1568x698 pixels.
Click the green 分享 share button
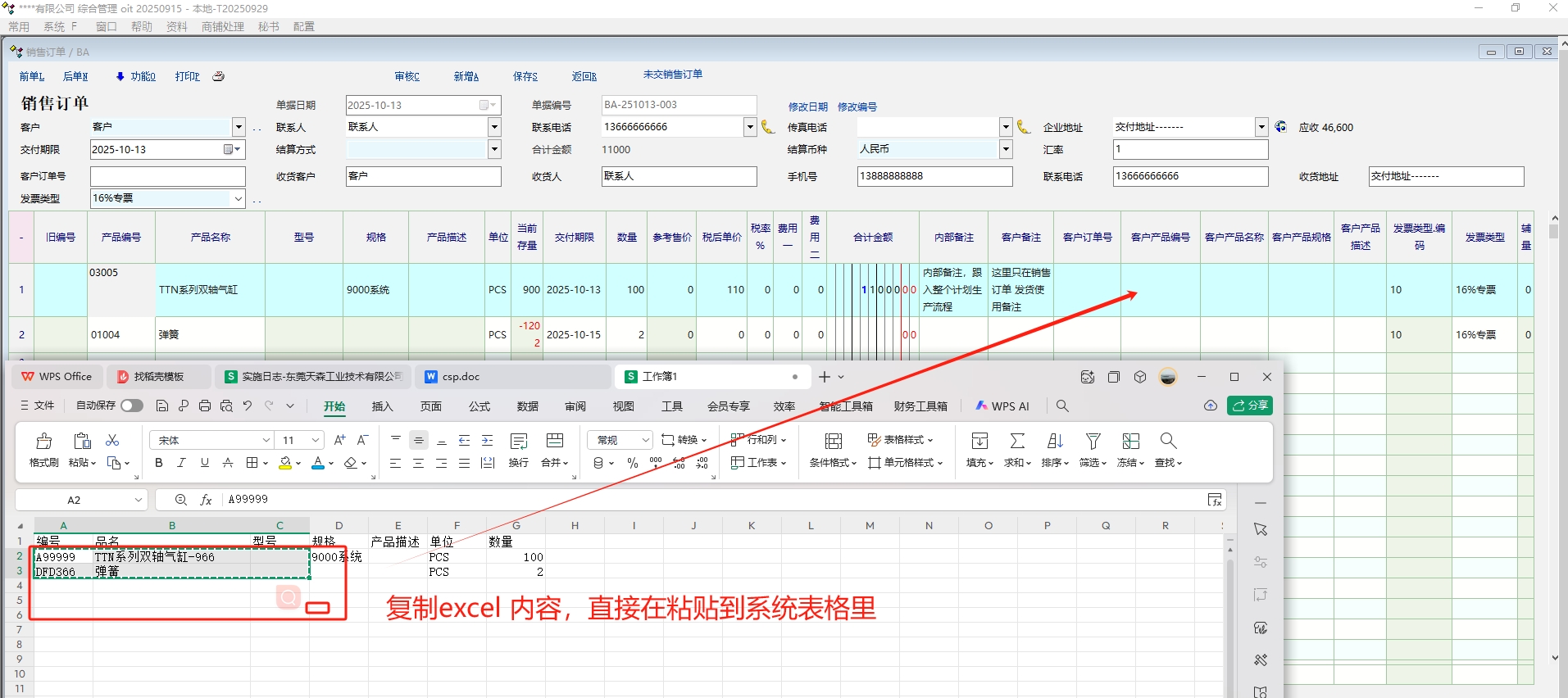point(1249,406)
